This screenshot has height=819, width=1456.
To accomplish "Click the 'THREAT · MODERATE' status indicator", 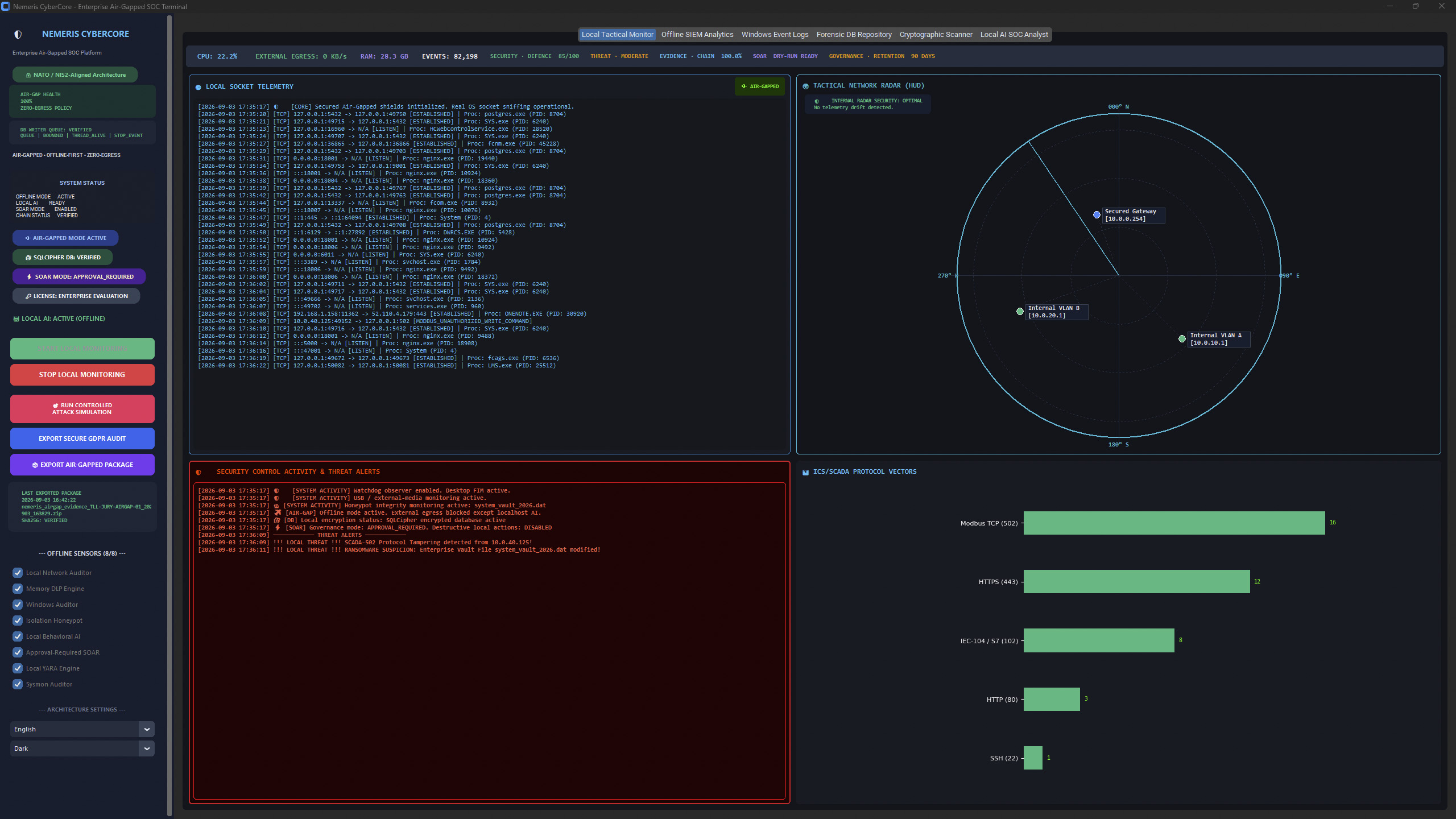I will (619, 56).
